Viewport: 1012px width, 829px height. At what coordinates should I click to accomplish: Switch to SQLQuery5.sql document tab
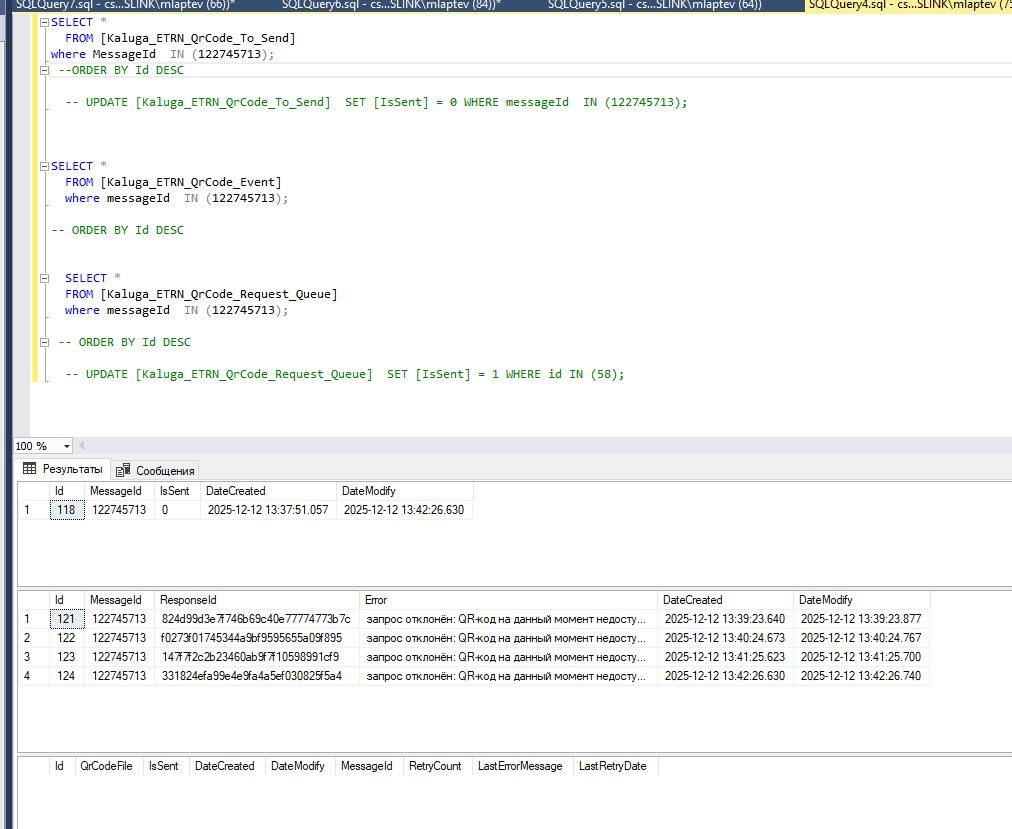[654, 5]
